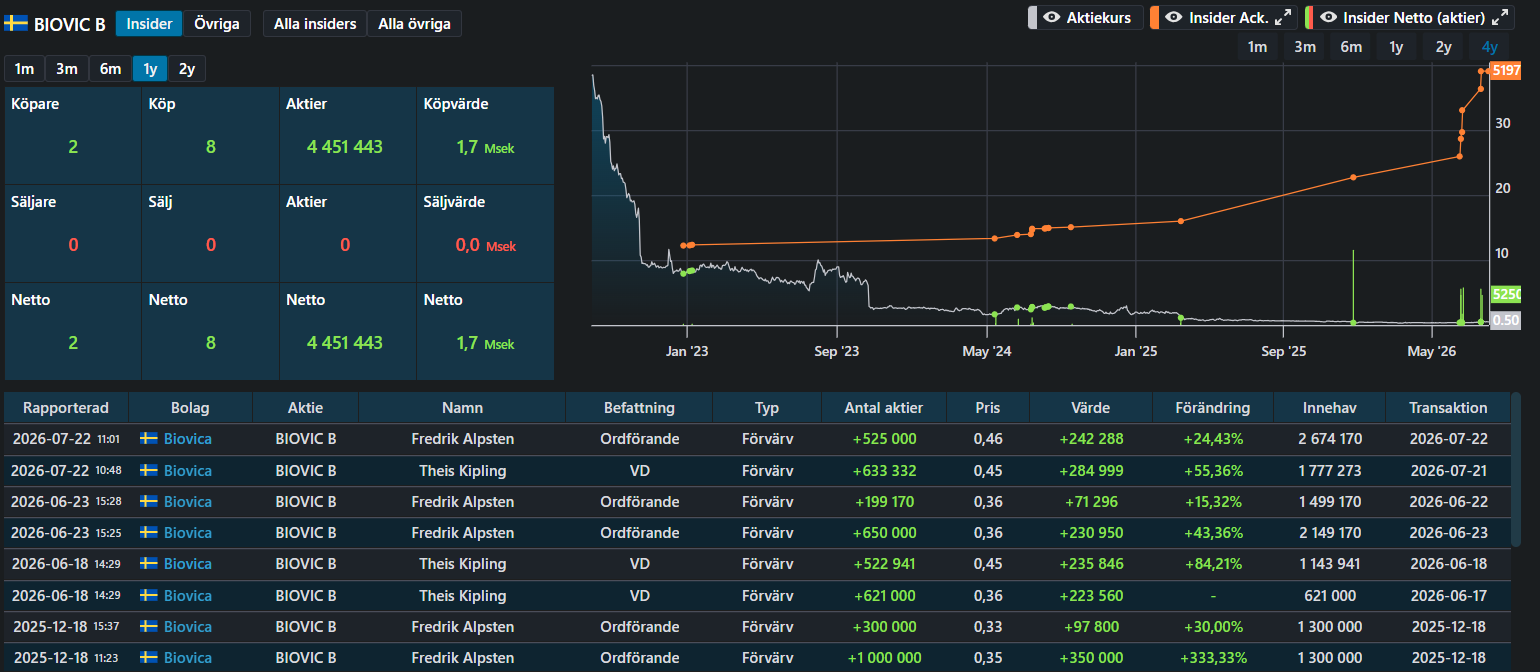Image resolution: width=1540 pixels, height=672 pixels.
Task: Click the Swedish flag in the first table row
Action: click(149, 439)
